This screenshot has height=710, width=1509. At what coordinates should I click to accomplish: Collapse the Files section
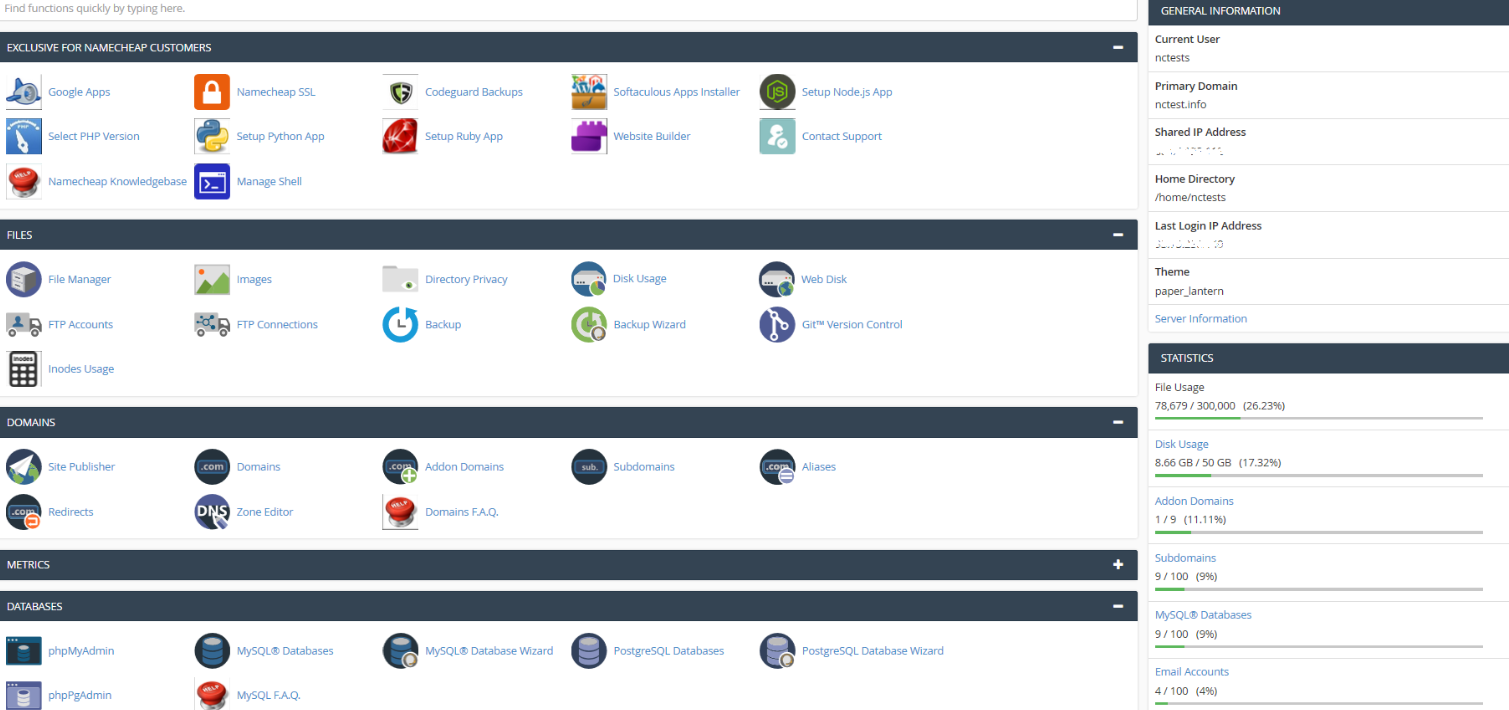[1118, 235]
